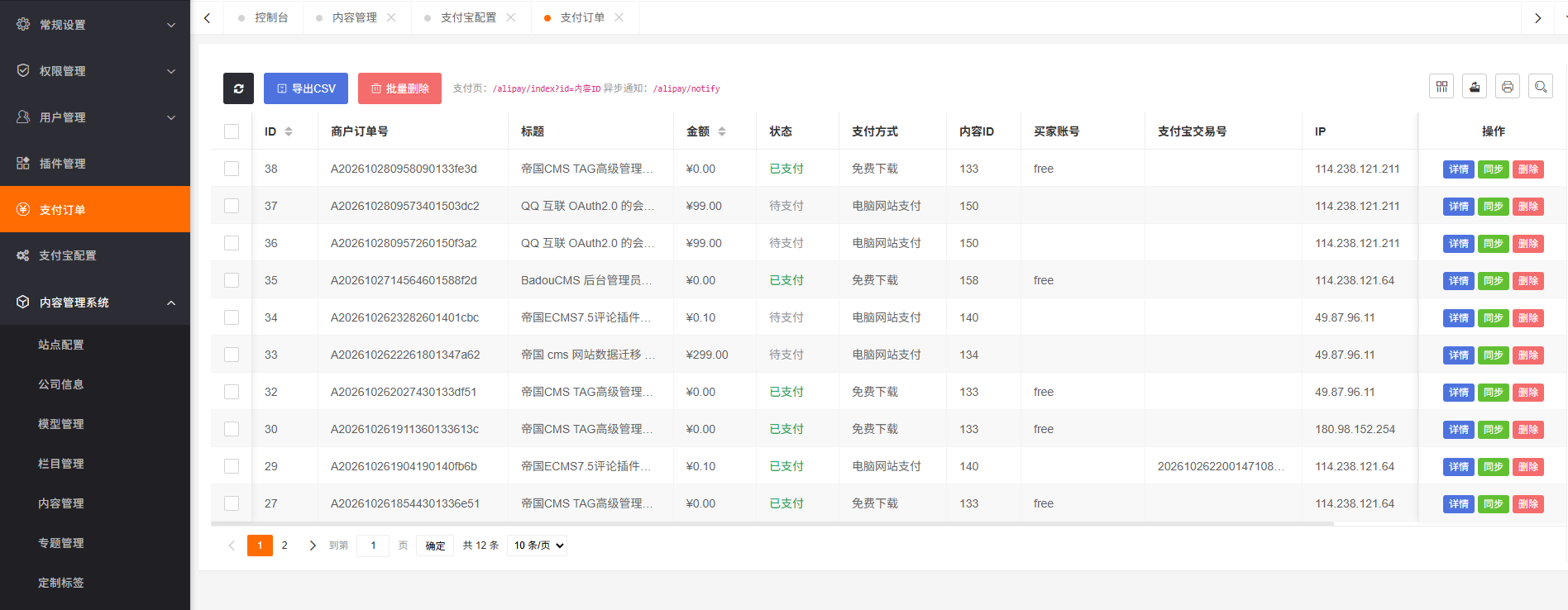The height and width of the screenshot is (610, 1568).
Task: Tick the checkbox for order ID 29
Action: tap(232, 466)
